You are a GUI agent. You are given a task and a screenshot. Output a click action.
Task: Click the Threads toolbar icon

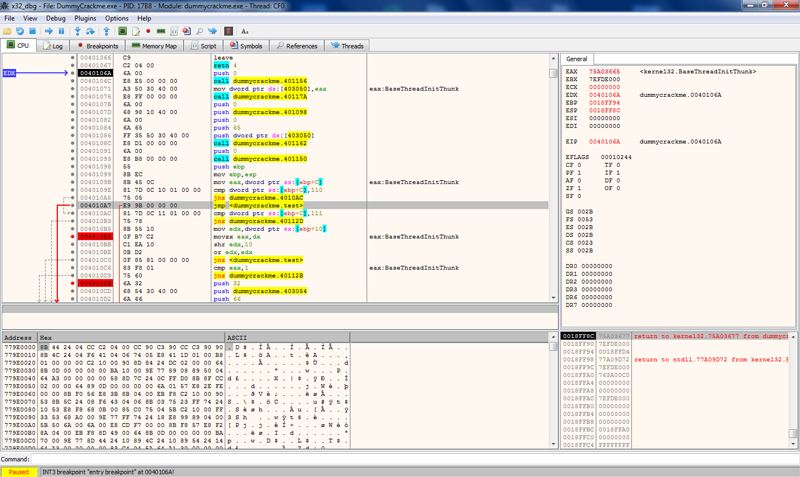click(212, 31)
